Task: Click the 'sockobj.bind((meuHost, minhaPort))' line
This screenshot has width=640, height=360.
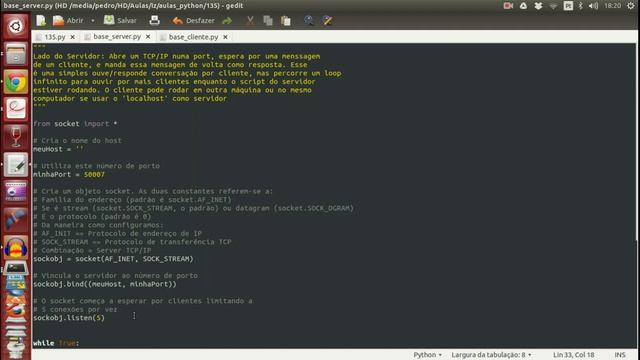Action: click(105, 284)
